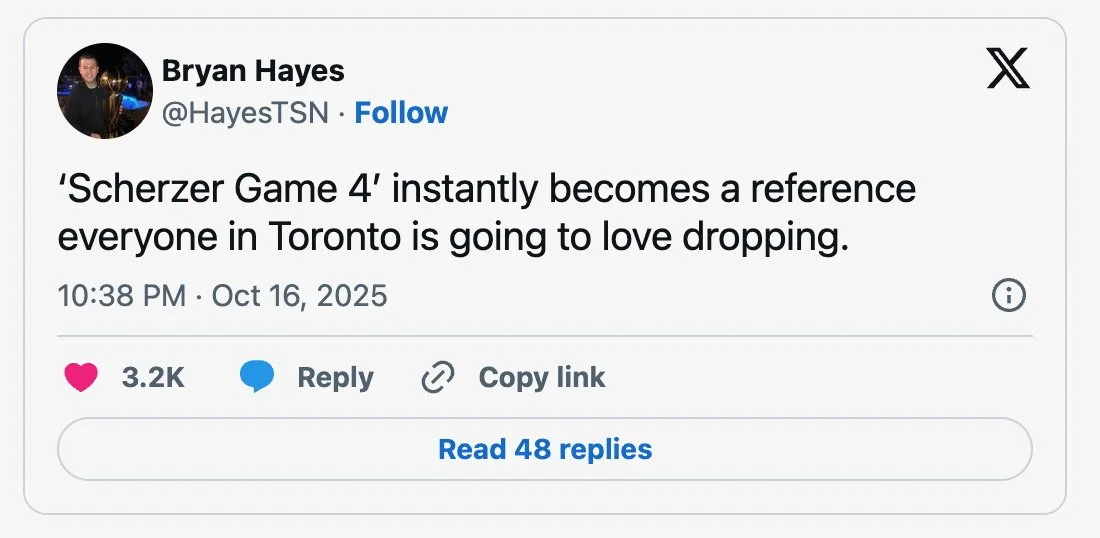The width and height of the screenshot is (1100, 538).
Task: Click the word Toronto in the tweet
Action: click(x=321, y=237)
